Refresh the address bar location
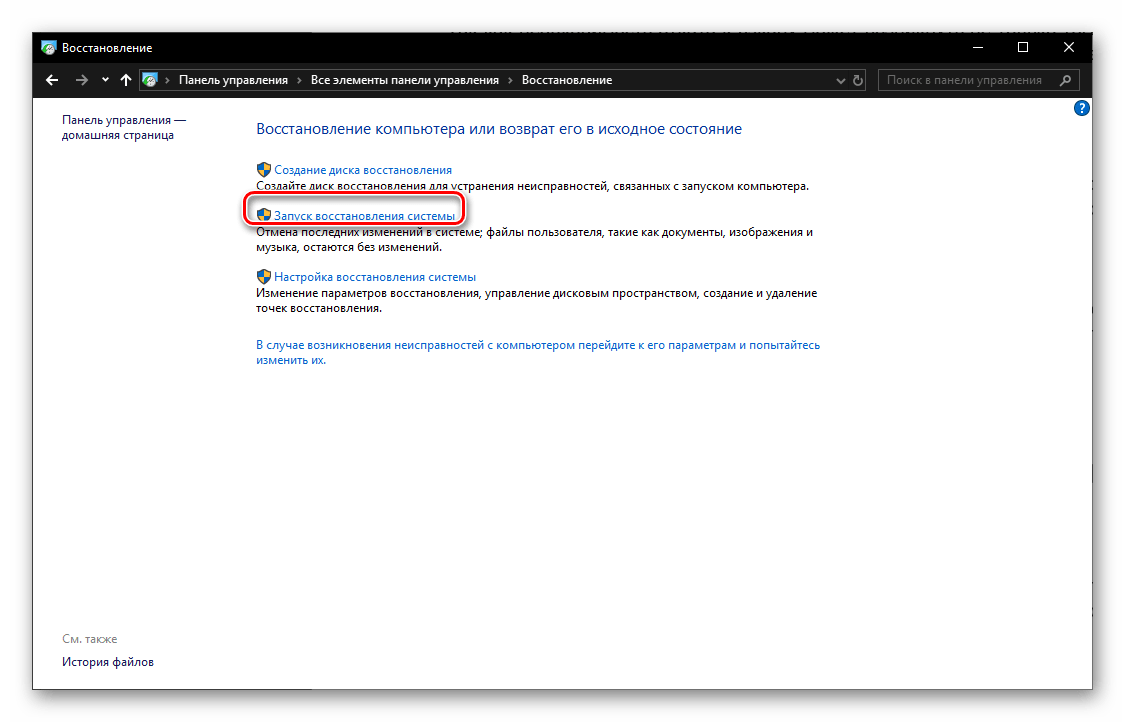Viewport: 1125px width, 722px height. click(857, 80)
